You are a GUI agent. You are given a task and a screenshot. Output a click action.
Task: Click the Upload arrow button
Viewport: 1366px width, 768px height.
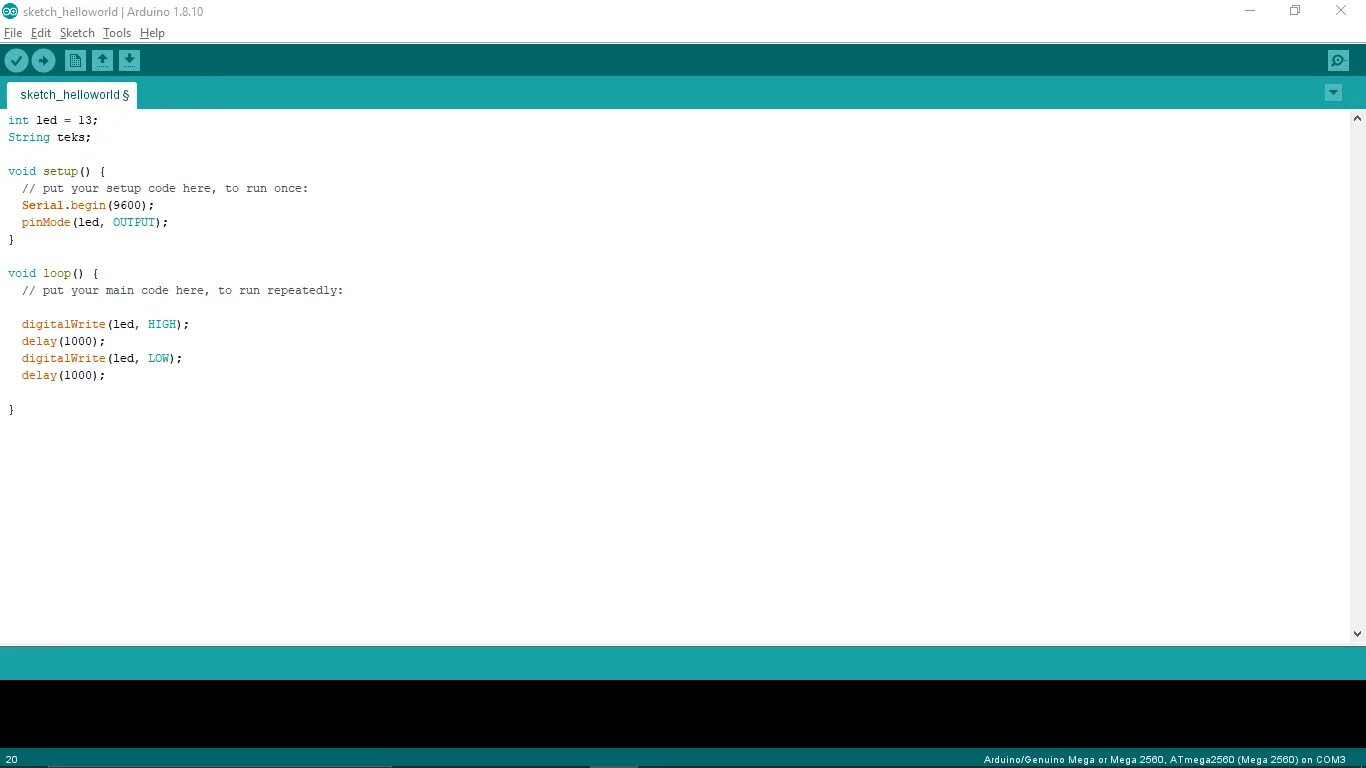[43, 61]
